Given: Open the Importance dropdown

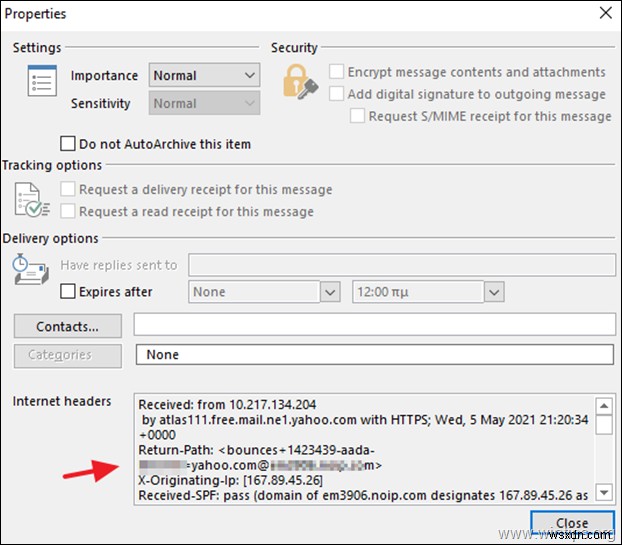Looking at the screenshot, I should click(204, 75).
